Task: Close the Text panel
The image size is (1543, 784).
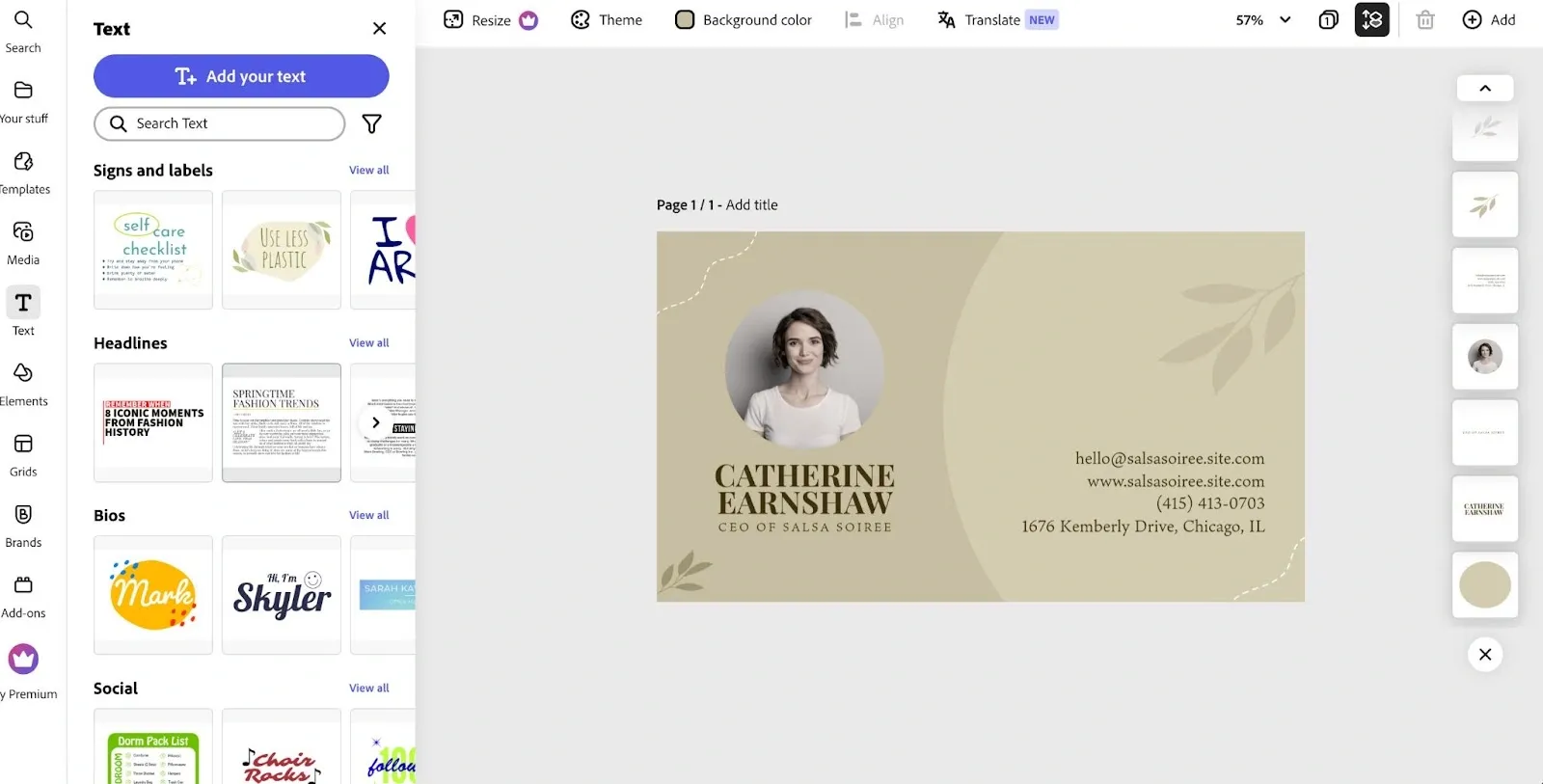Action: click(379, 29)
